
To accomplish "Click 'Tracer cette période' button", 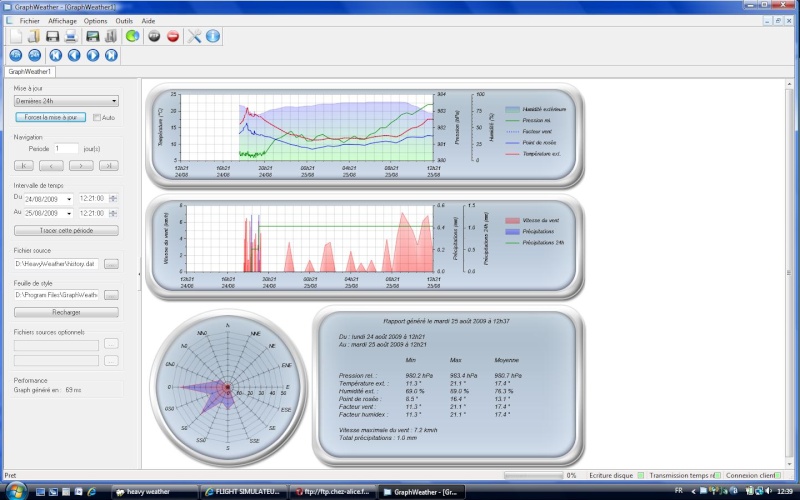I will pyautogui.click(x=66, y=231).
